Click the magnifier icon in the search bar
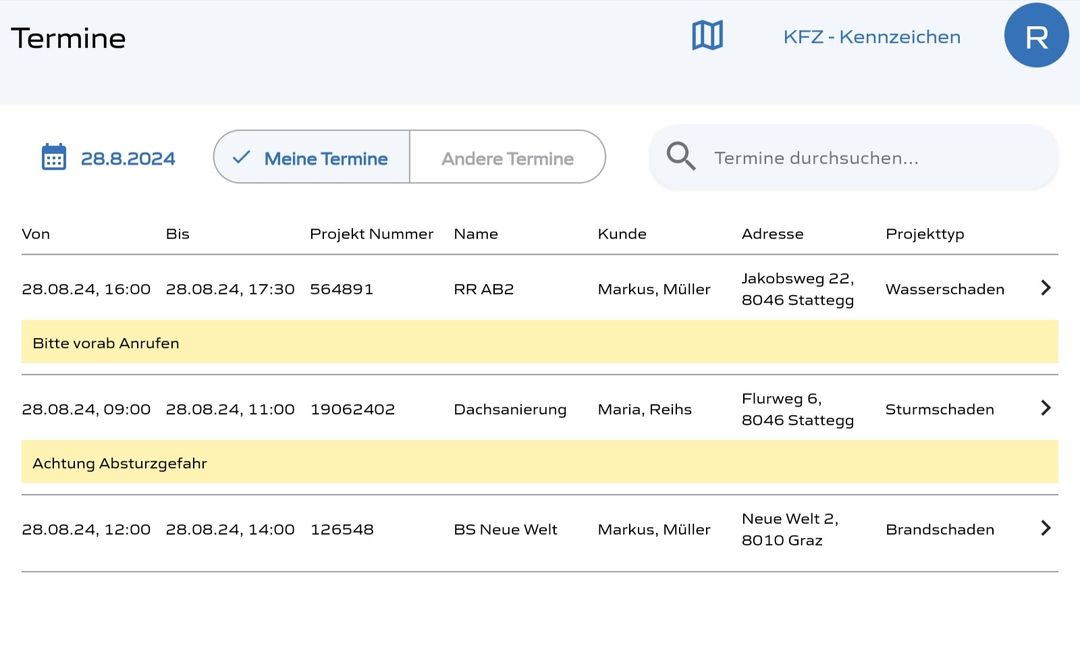Image resolution: width=1080 pixels, height=649 pixels. [x=681, y=156]
